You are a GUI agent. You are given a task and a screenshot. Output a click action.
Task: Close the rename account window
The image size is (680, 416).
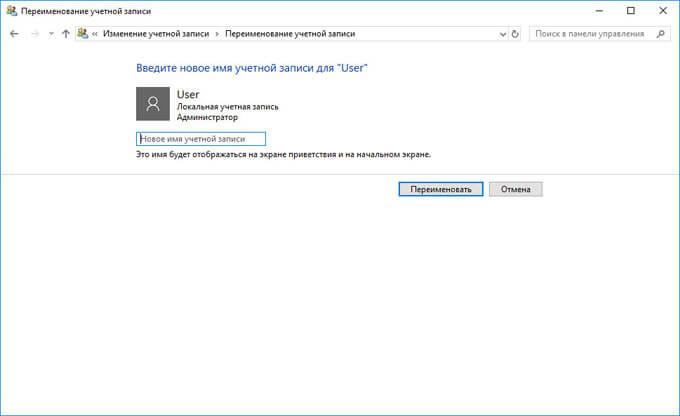[663, 11]
